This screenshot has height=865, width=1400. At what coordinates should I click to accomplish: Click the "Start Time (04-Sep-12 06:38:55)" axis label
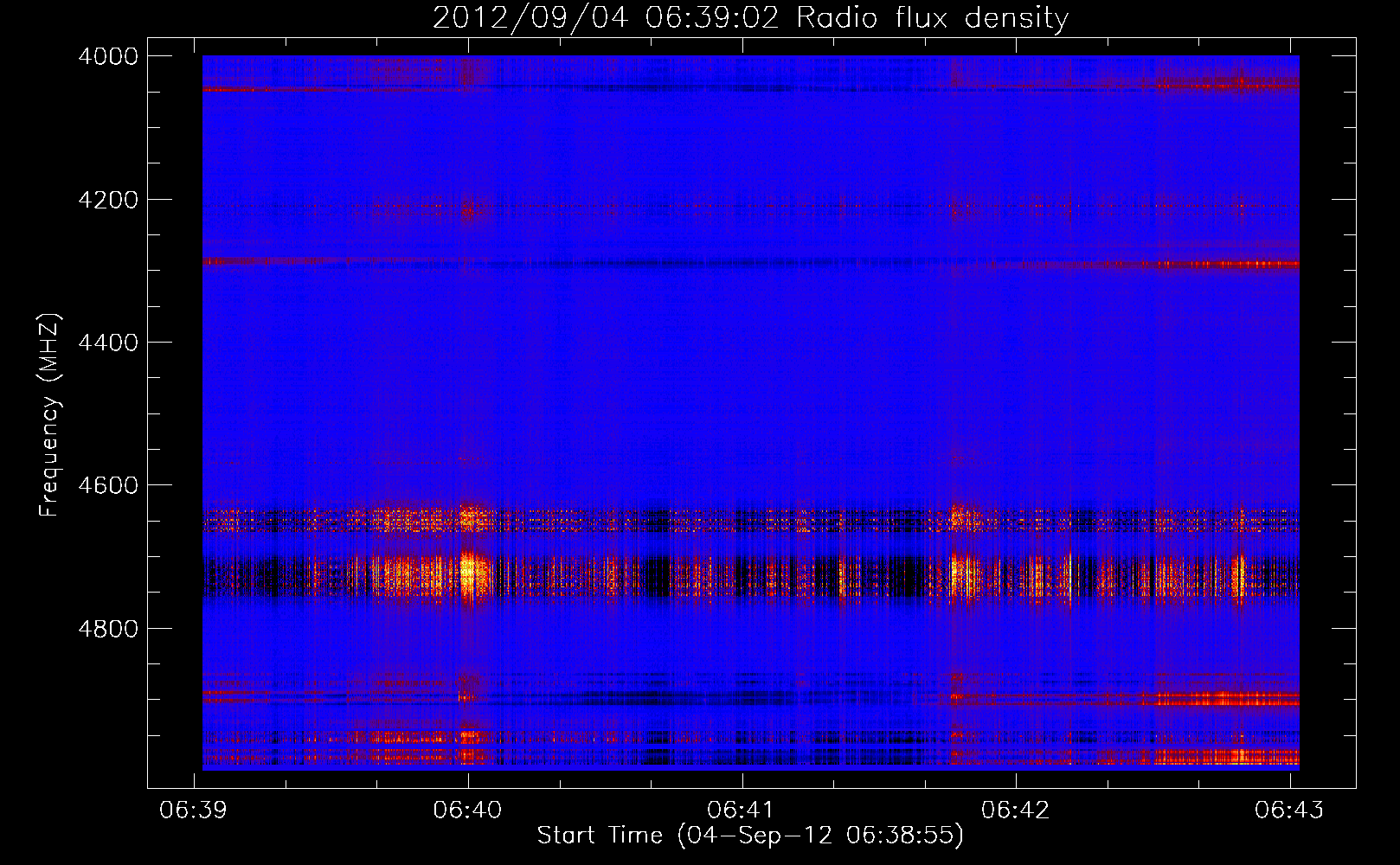point(750,836)
